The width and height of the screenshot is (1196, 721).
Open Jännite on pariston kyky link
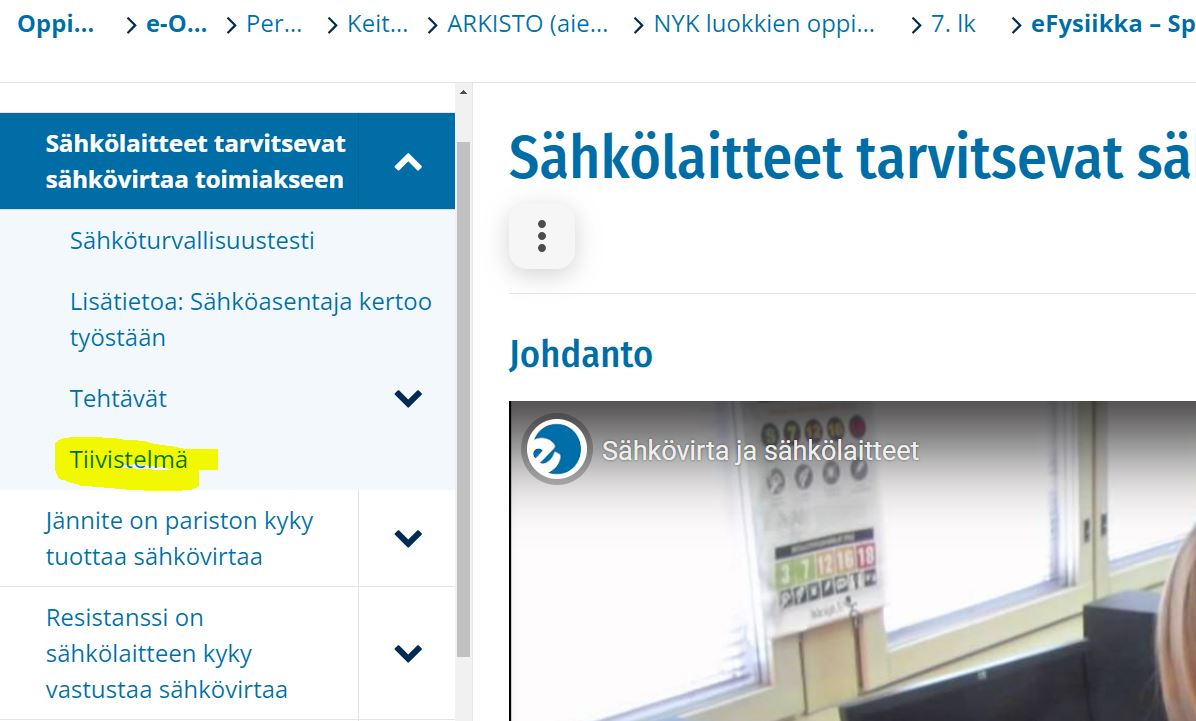179,539
